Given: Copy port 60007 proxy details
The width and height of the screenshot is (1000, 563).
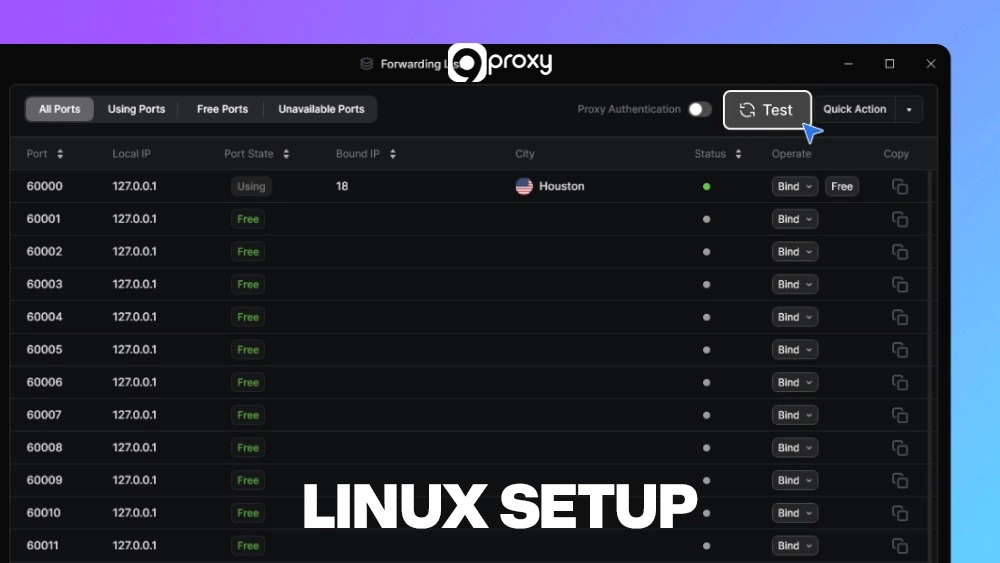Looking at the screenshot, I should coord(900,415).
